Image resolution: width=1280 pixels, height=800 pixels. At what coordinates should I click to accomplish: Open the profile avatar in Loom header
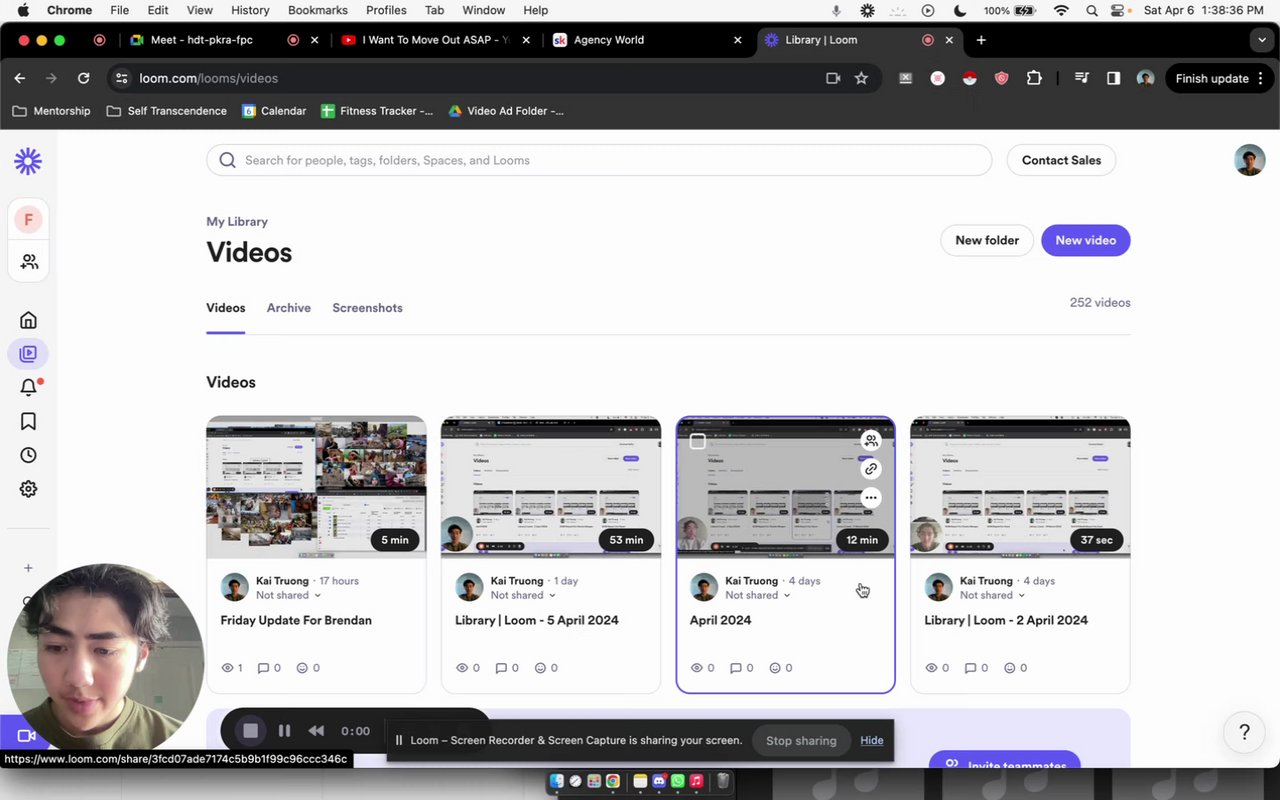(x=1249, y=160)
